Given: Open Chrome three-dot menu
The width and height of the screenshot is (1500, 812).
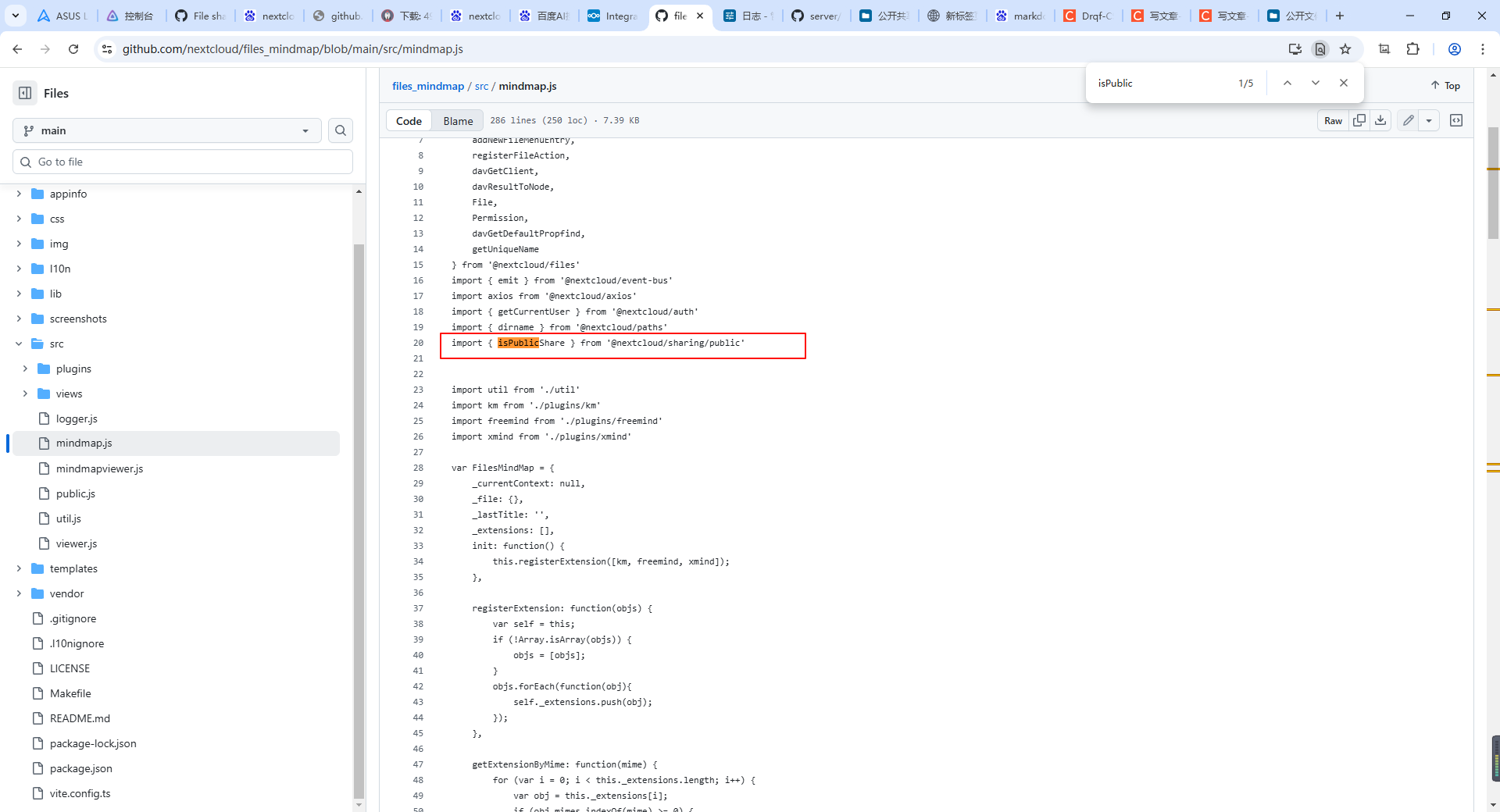Looking at the screenshot, I should tap(1483, 49).
